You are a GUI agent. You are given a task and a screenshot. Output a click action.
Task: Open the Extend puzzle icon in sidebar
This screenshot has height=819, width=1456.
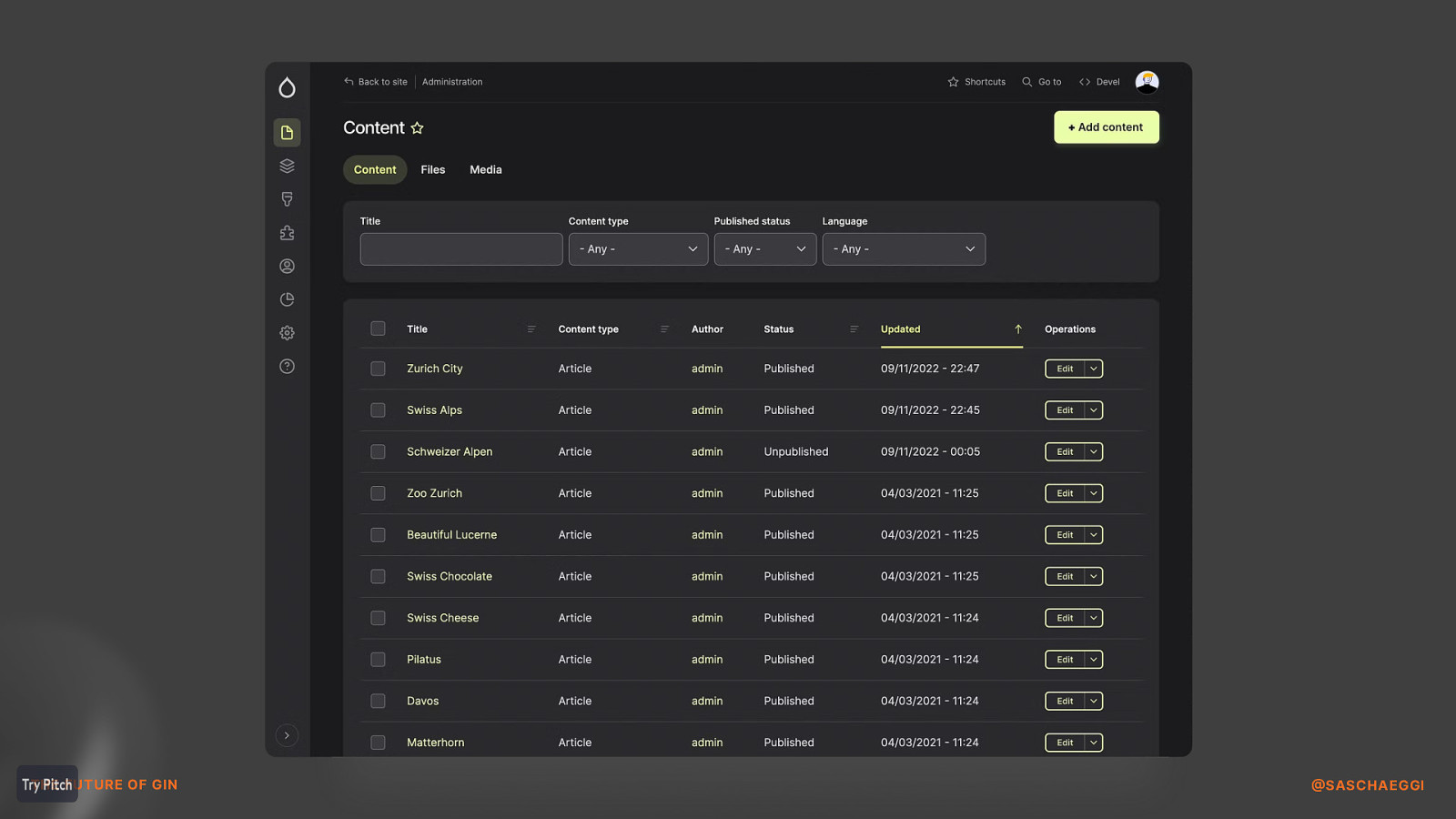point(287,233)
